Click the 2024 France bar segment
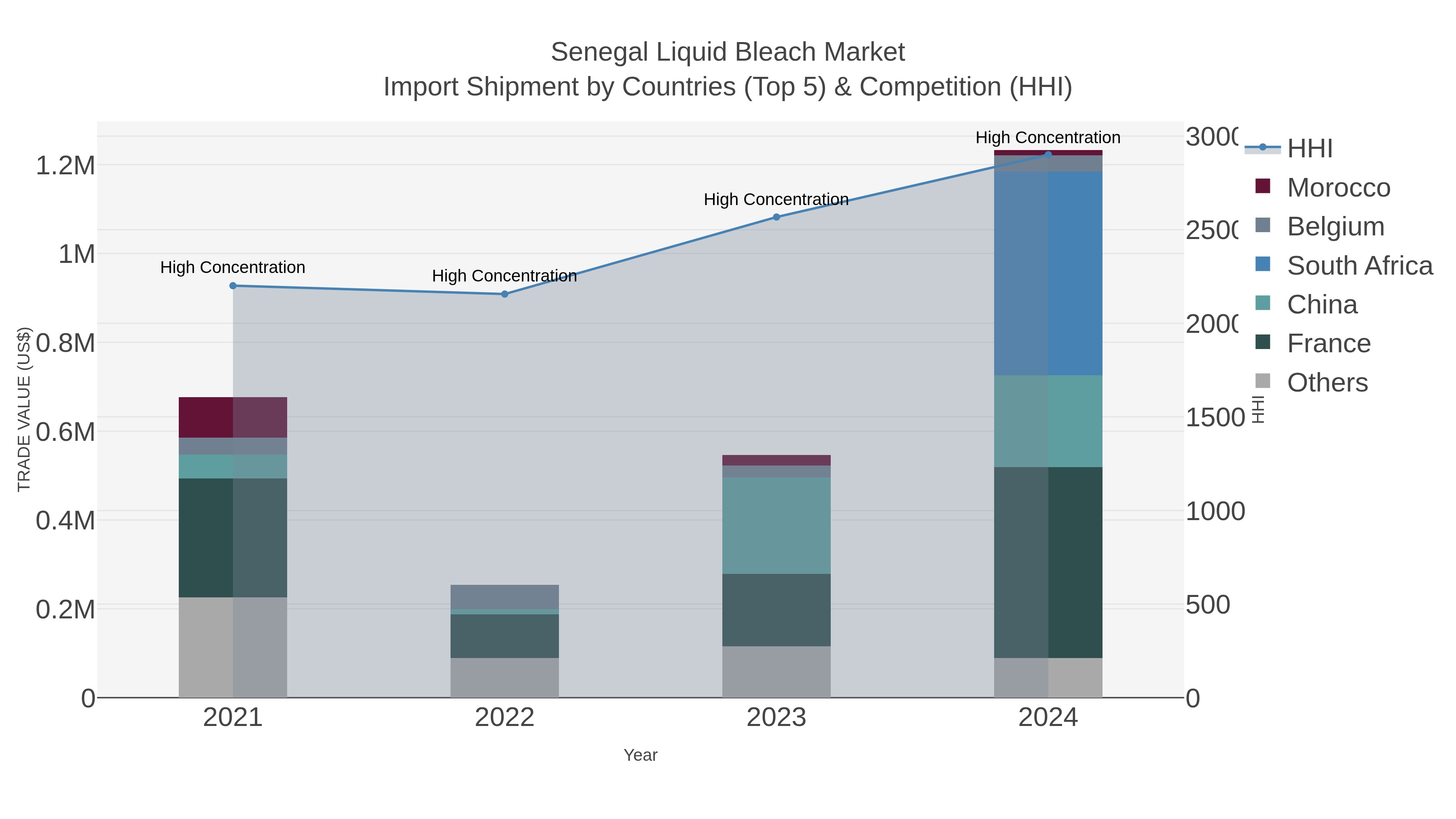Image resolution: width=1456 pixels, height=819 pixels. [1048, 563]
